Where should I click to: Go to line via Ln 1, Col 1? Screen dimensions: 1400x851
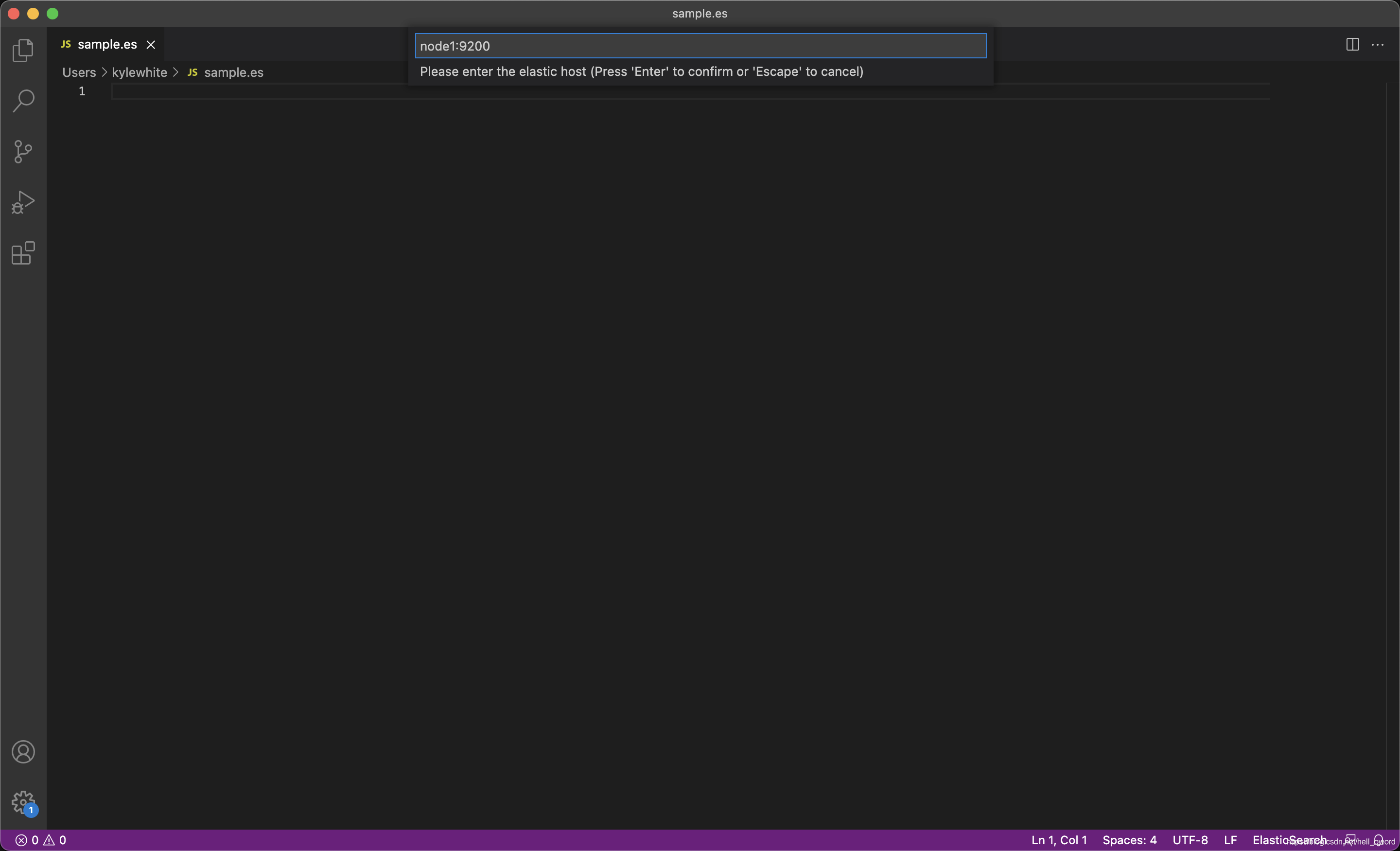coord(1059,840)
